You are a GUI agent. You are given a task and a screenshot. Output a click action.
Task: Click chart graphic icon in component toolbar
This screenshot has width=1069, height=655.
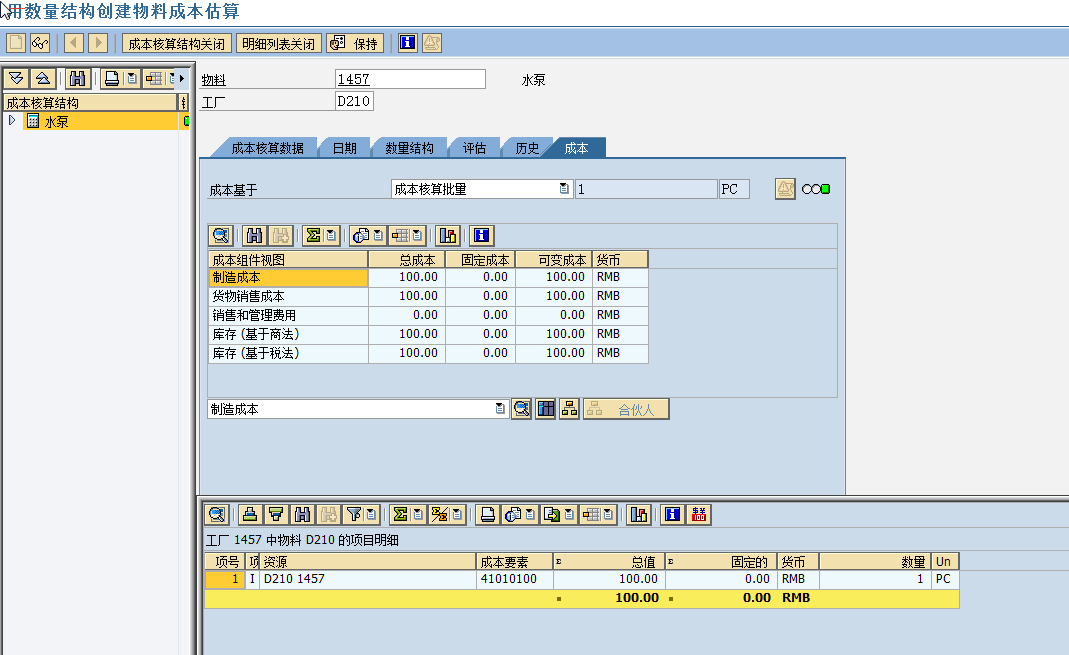coord(448,235)
